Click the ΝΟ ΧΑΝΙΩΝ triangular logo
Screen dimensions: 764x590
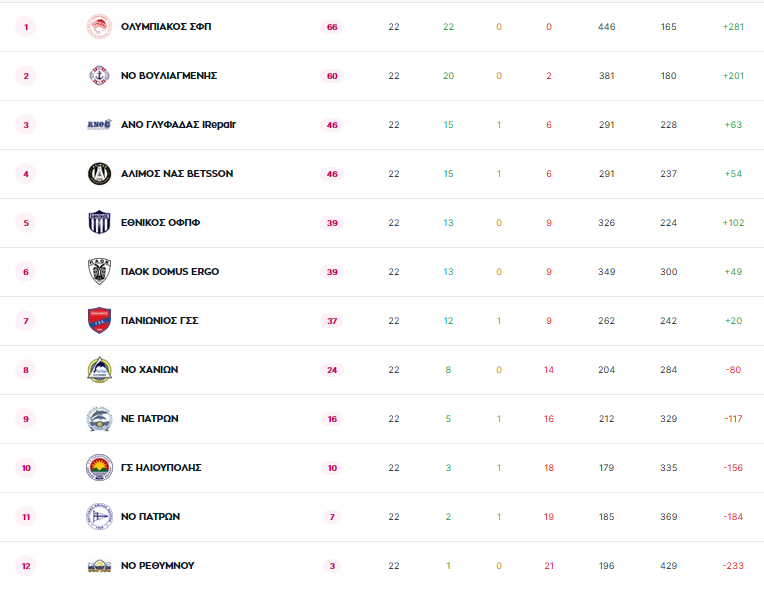click(99, 370)
